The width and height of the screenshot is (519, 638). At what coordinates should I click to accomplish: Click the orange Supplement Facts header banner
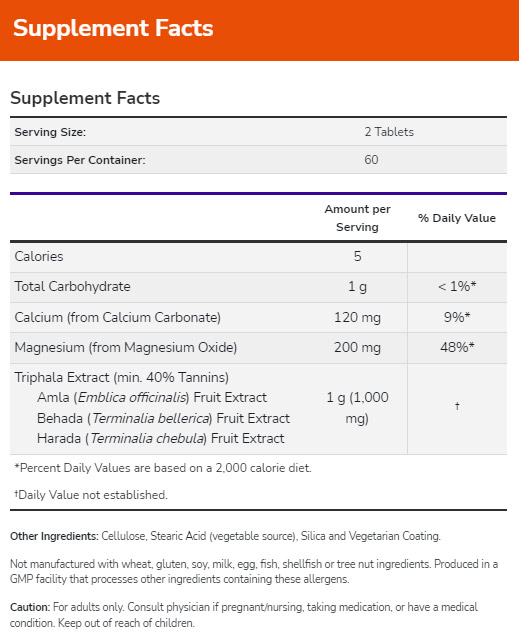click(260, 30)
